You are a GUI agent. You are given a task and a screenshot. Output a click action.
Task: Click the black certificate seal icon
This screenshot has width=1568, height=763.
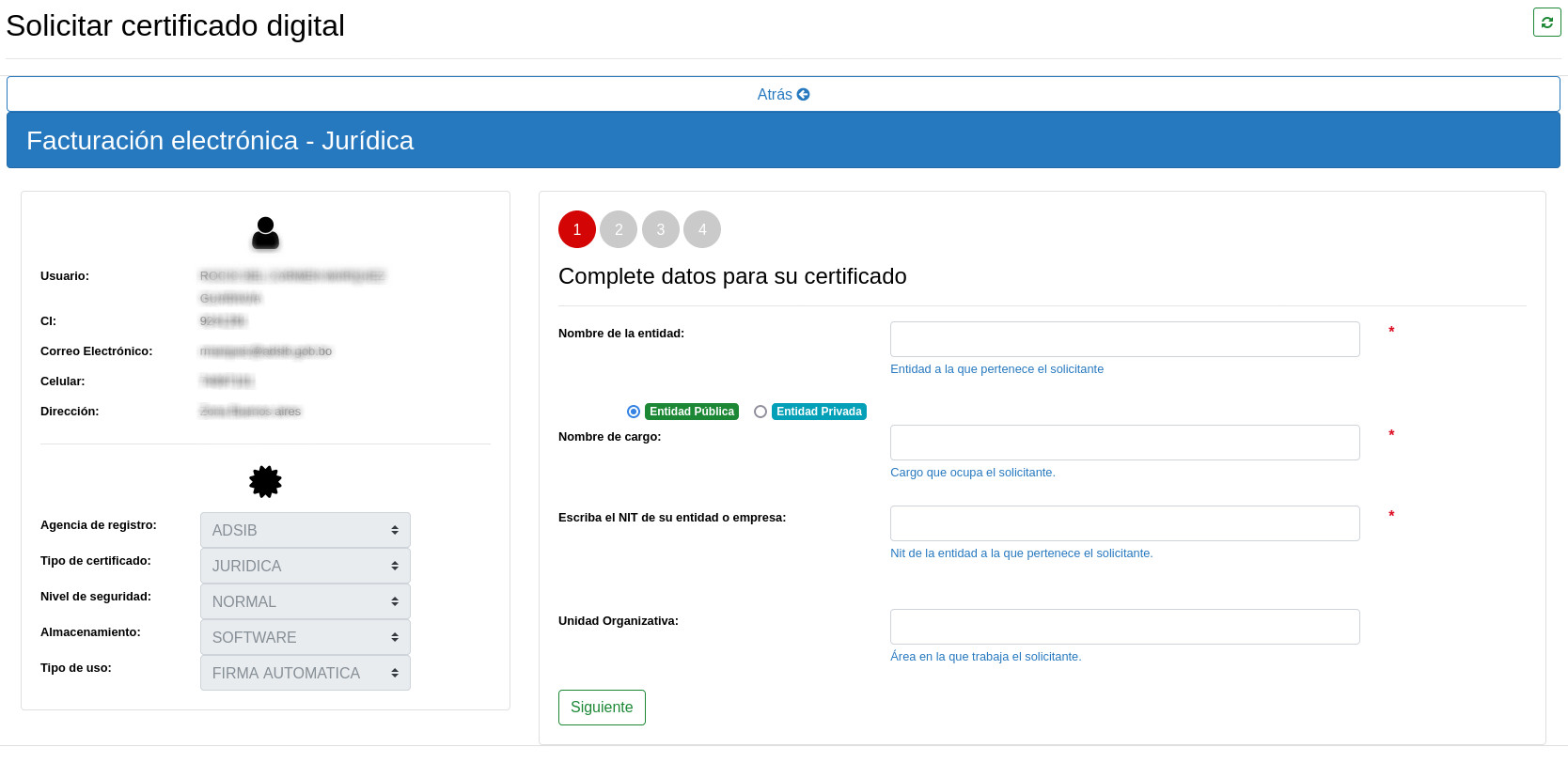point(265,481)
